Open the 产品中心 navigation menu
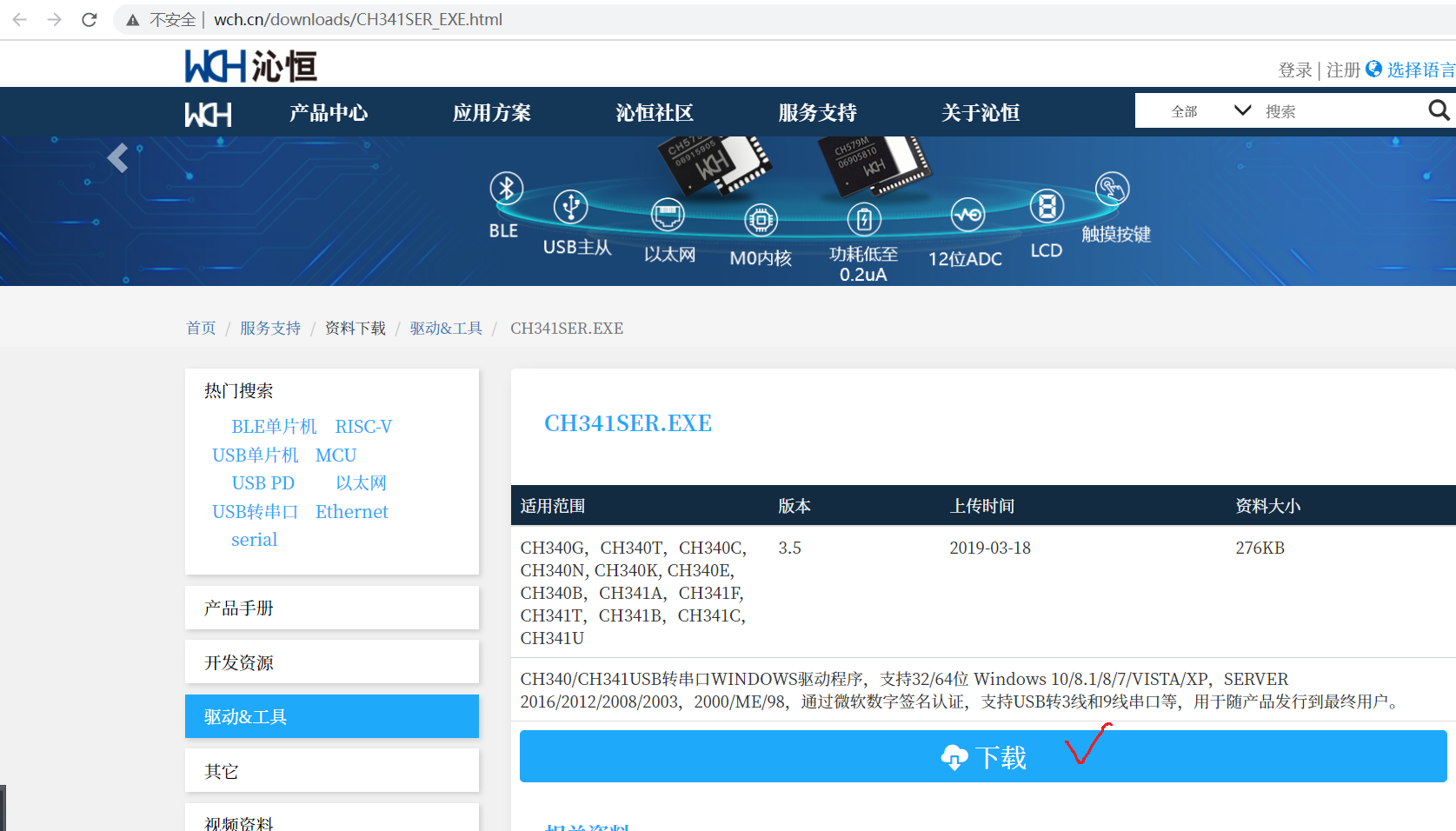 [x=329, y=112]
